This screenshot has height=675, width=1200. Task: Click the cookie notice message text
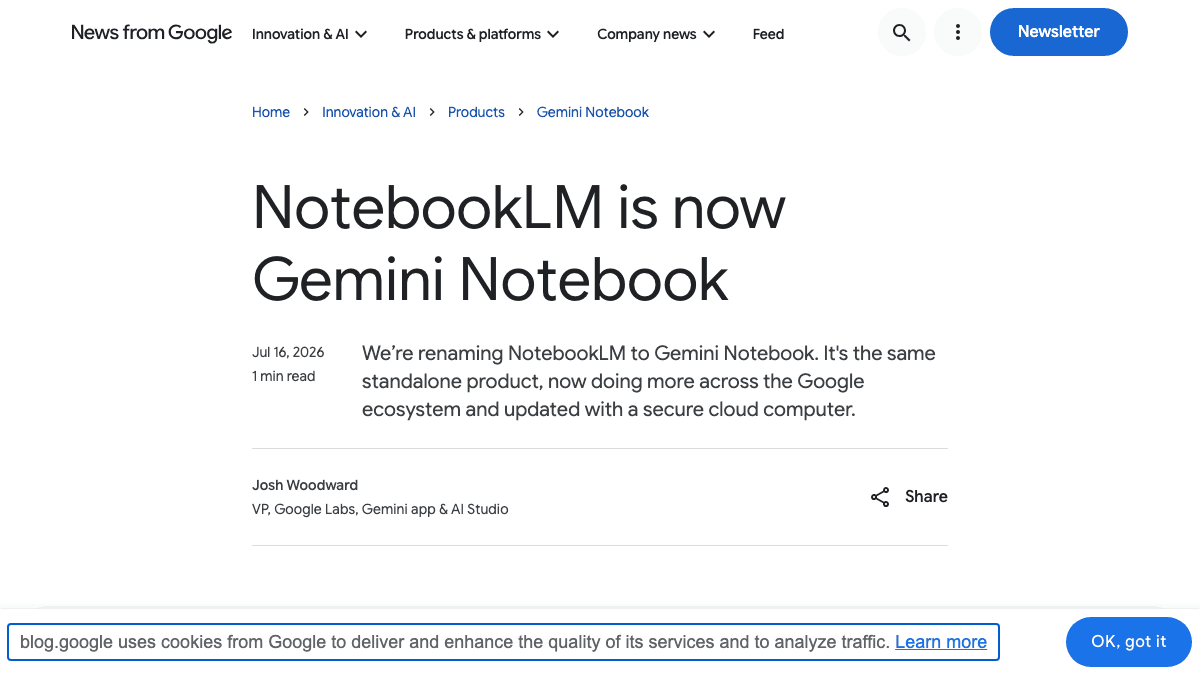pos(454,642)
